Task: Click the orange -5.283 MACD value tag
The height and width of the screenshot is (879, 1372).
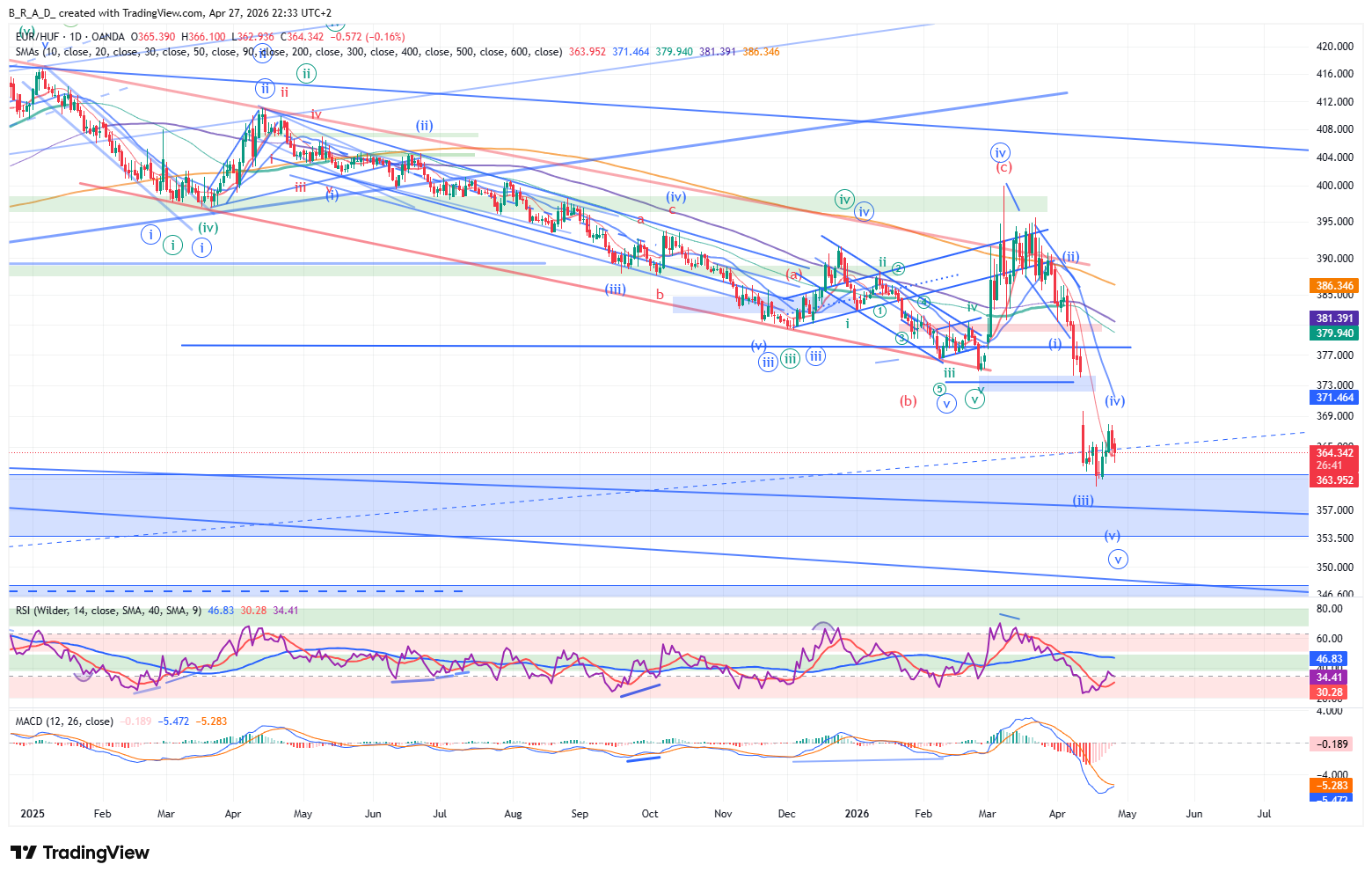Action: pos(1329,786)
